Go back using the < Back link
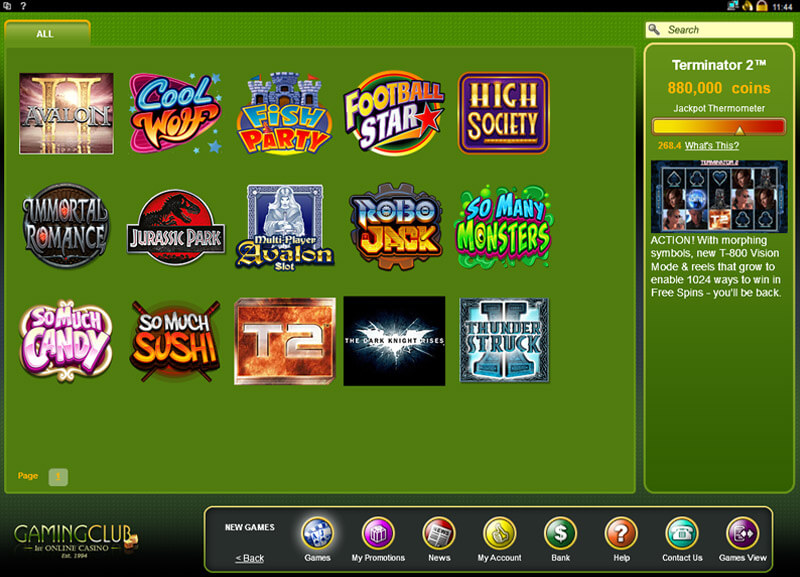 coord(249,558)
